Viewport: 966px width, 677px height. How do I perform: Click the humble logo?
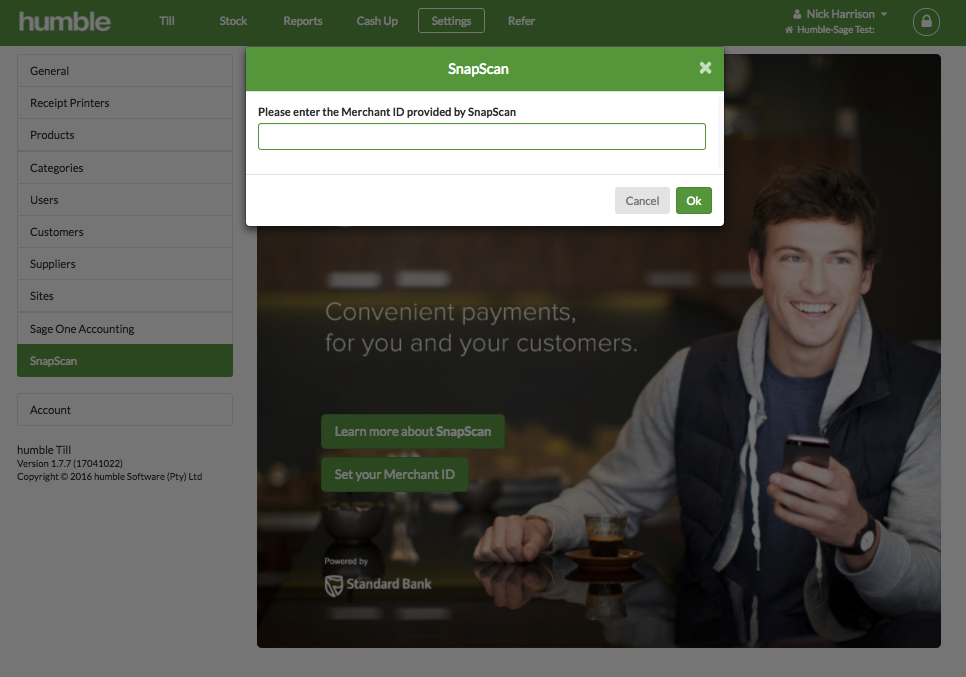coord(65,22)
